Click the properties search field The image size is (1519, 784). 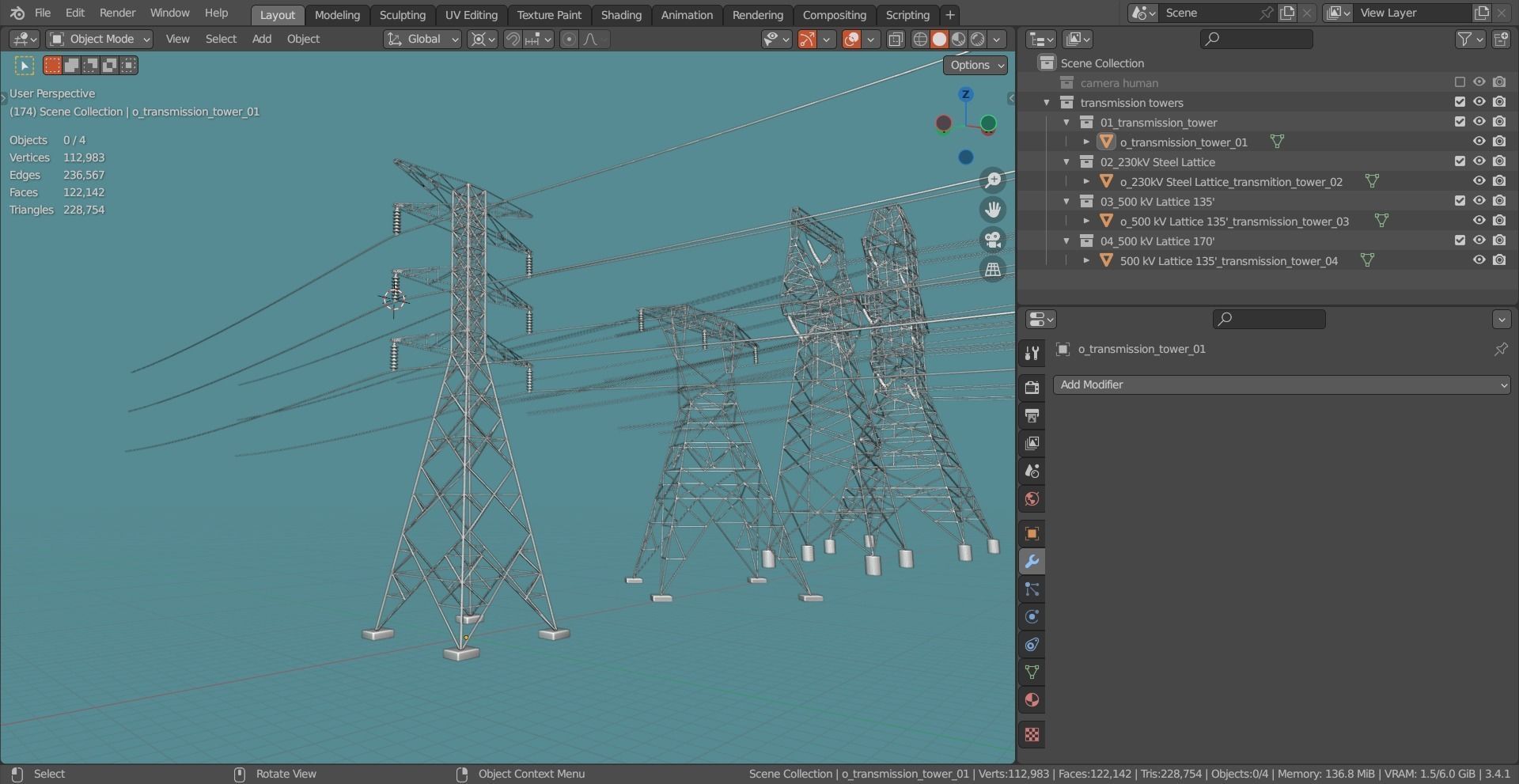coord(1269,319)
